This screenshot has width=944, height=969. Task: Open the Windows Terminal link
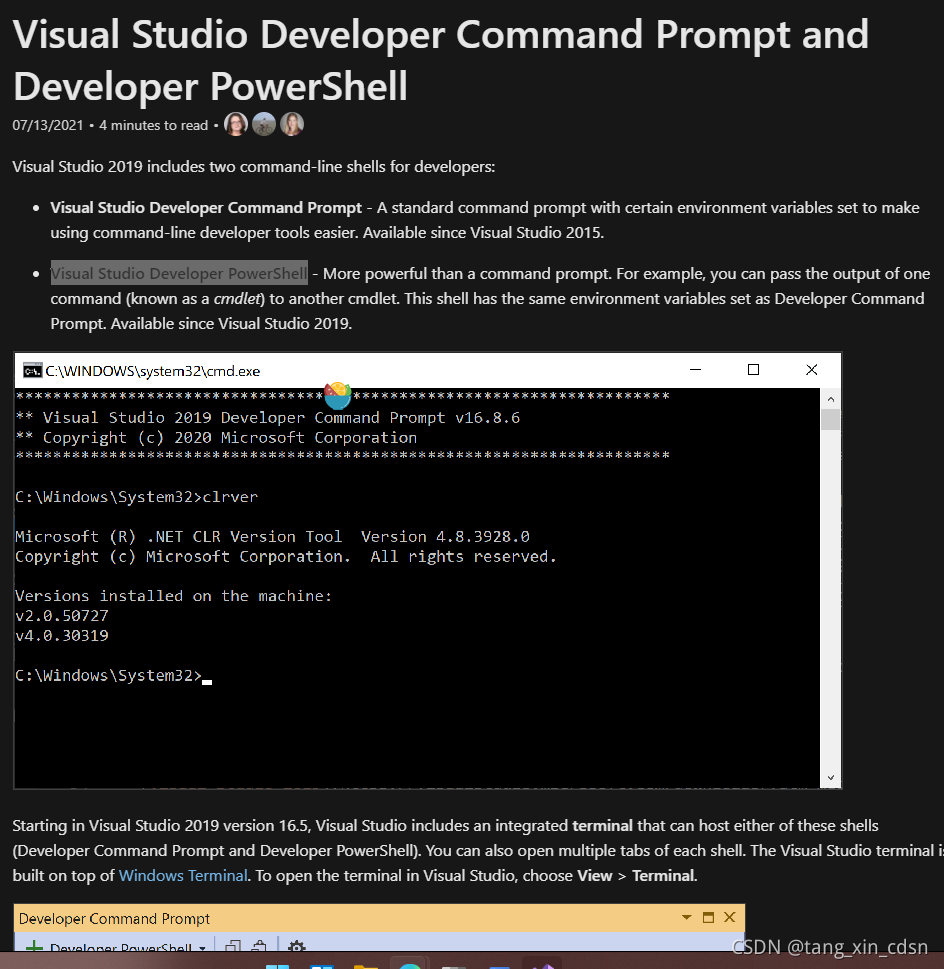tap(183, 876)
